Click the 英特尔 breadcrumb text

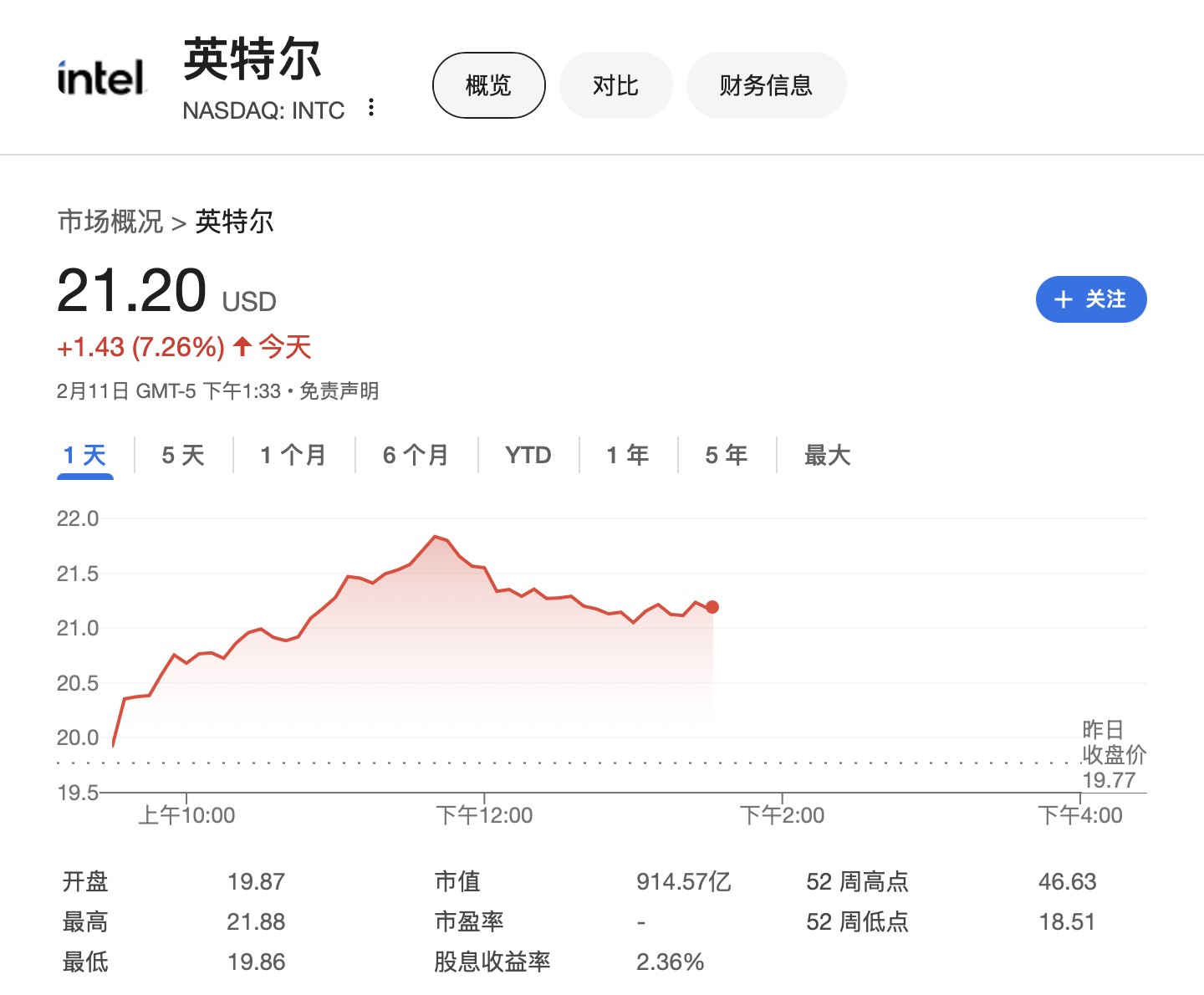click(x=235, y=222)
